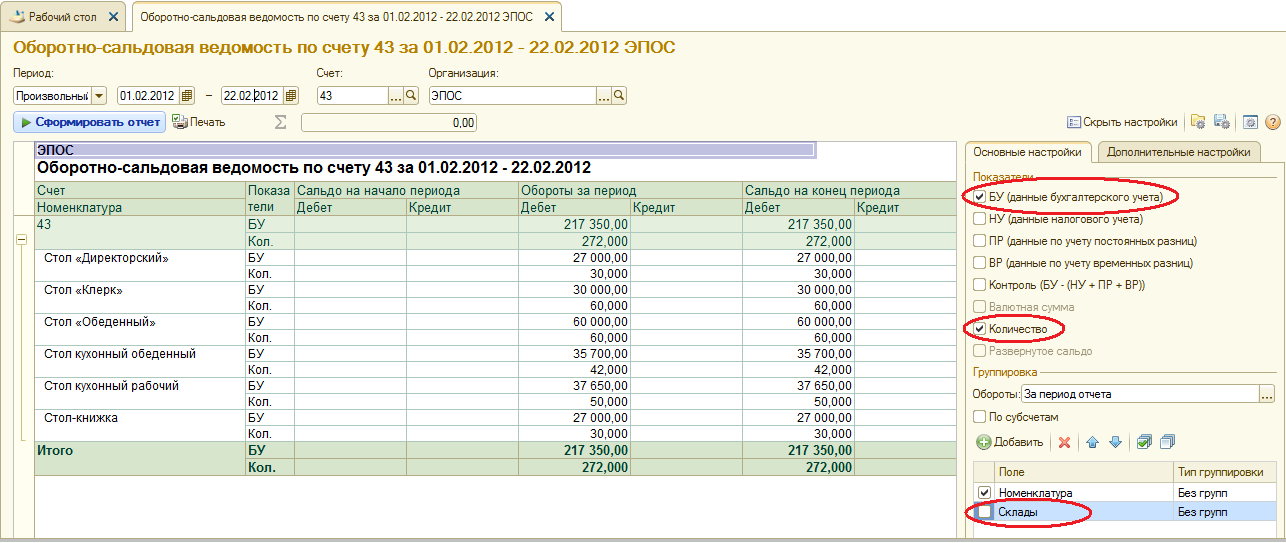Click Сформировать отчет button
This screenshot has width=1286, height=543.
point(90,122)
